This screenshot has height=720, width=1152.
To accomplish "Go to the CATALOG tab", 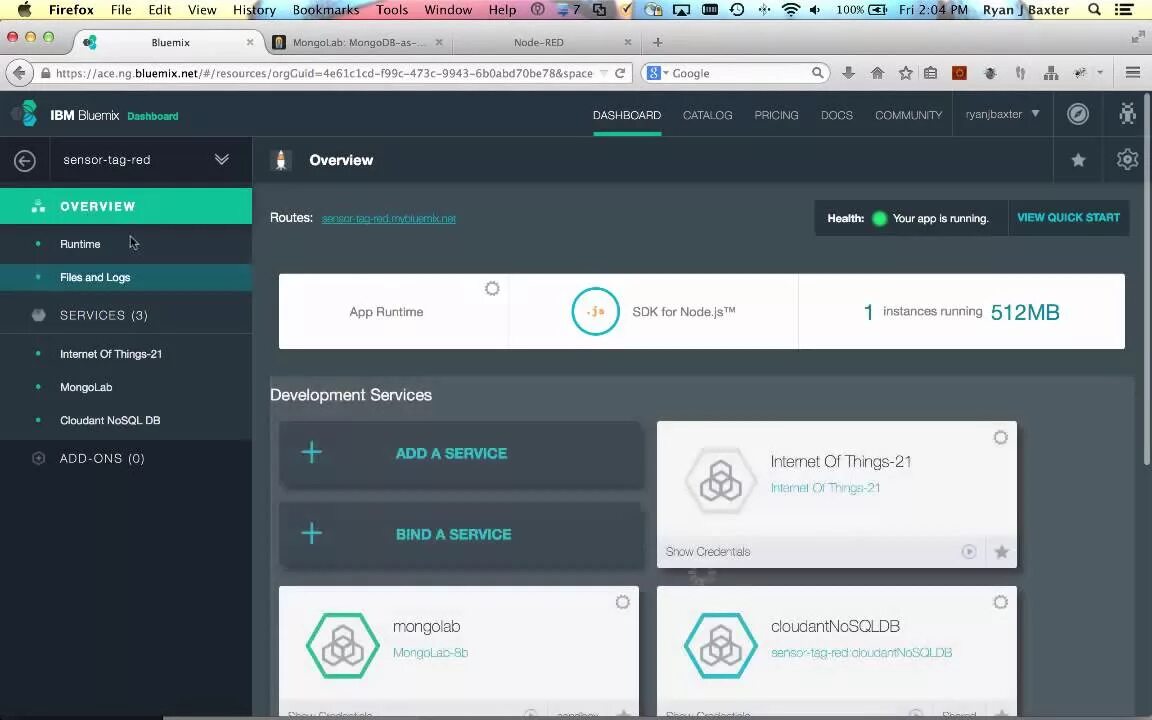I will pos(708,115).
